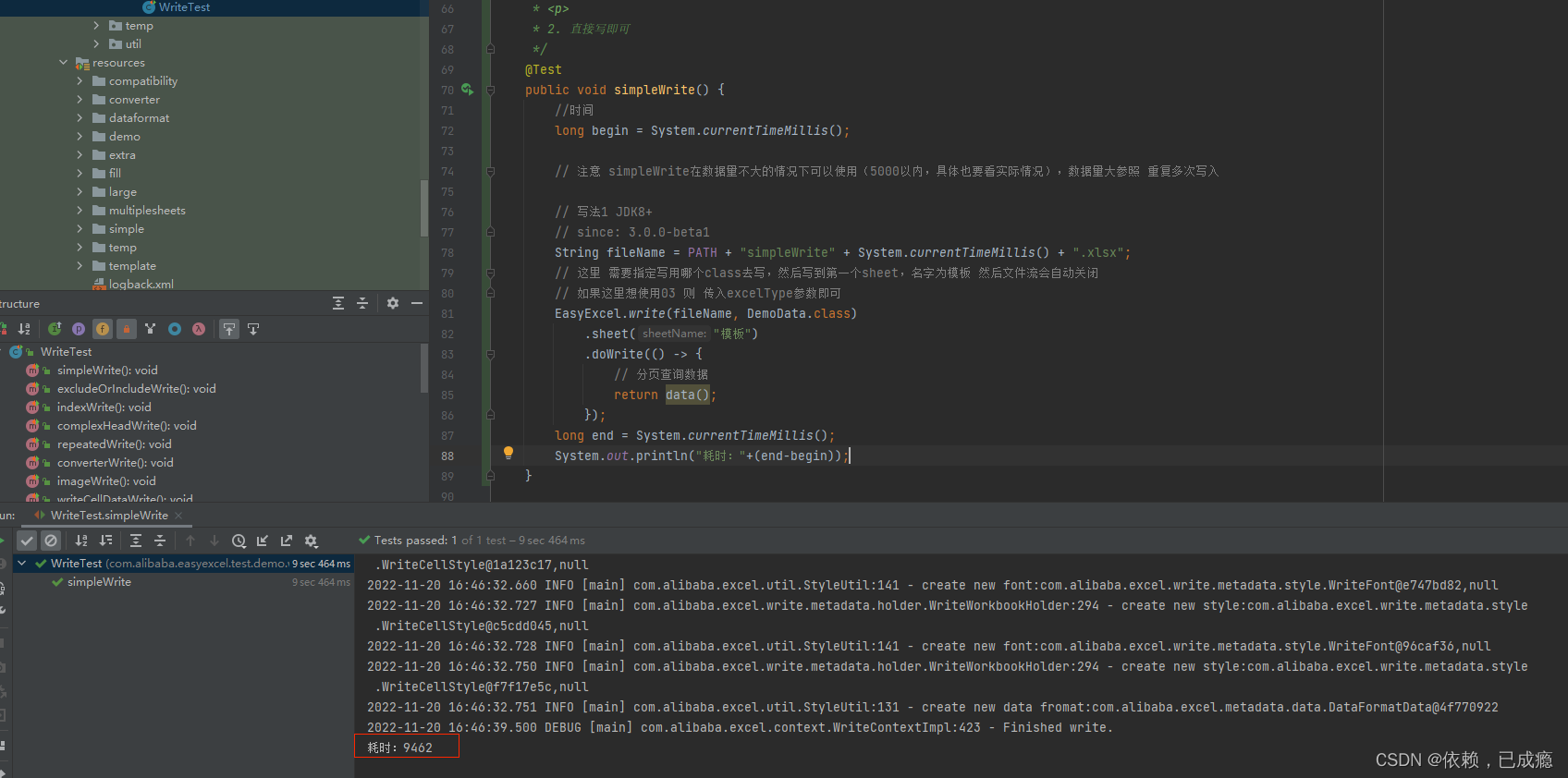Click the project tree scrollbar
This screenshot has width=1568, height=778.
coord(424,208)
